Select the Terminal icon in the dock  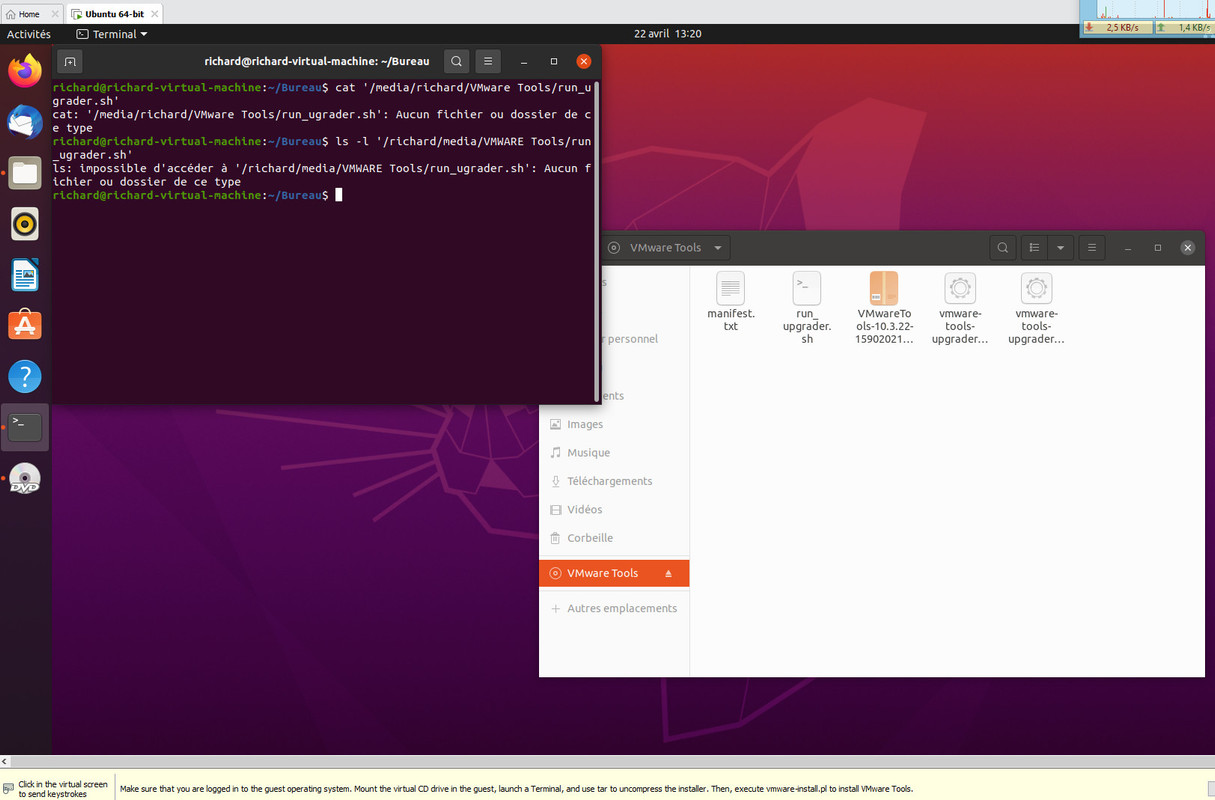[25, 427]
